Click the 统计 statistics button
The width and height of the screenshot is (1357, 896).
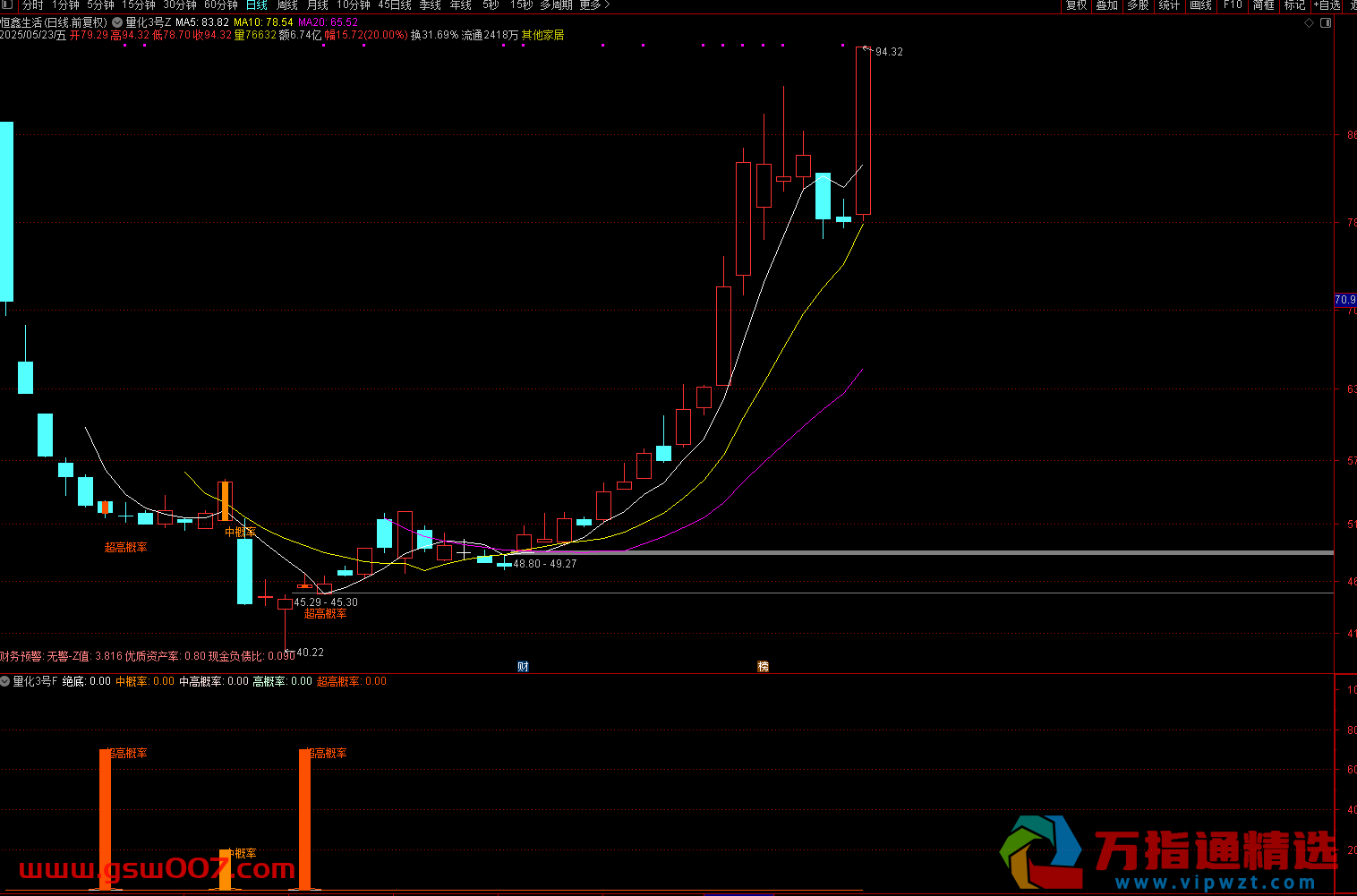point(1170,5)
